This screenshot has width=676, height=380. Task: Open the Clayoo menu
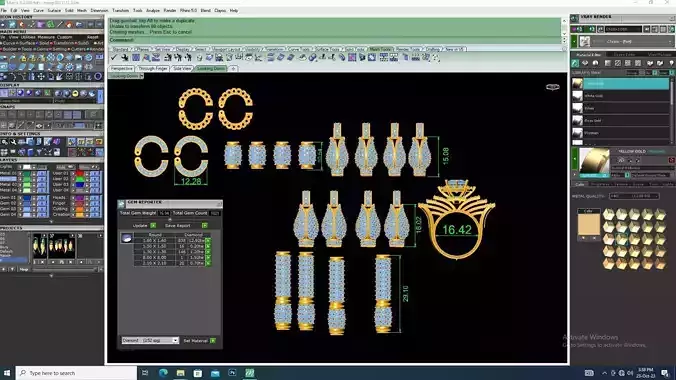click(x=220, y=10)
